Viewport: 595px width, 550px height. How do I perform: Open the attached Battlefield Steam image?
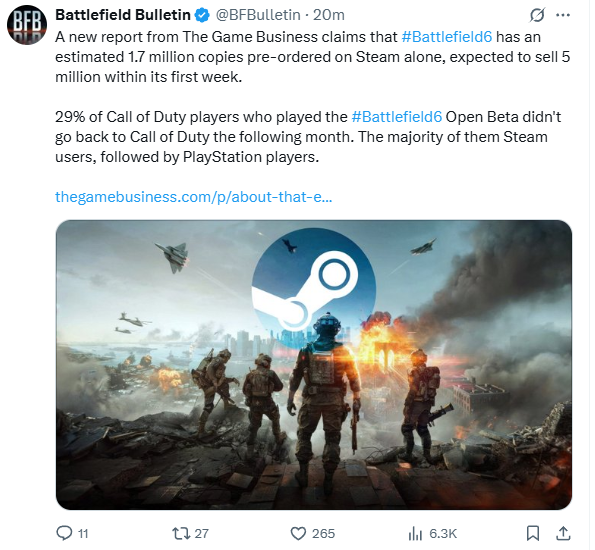click(x=314, y=365)
